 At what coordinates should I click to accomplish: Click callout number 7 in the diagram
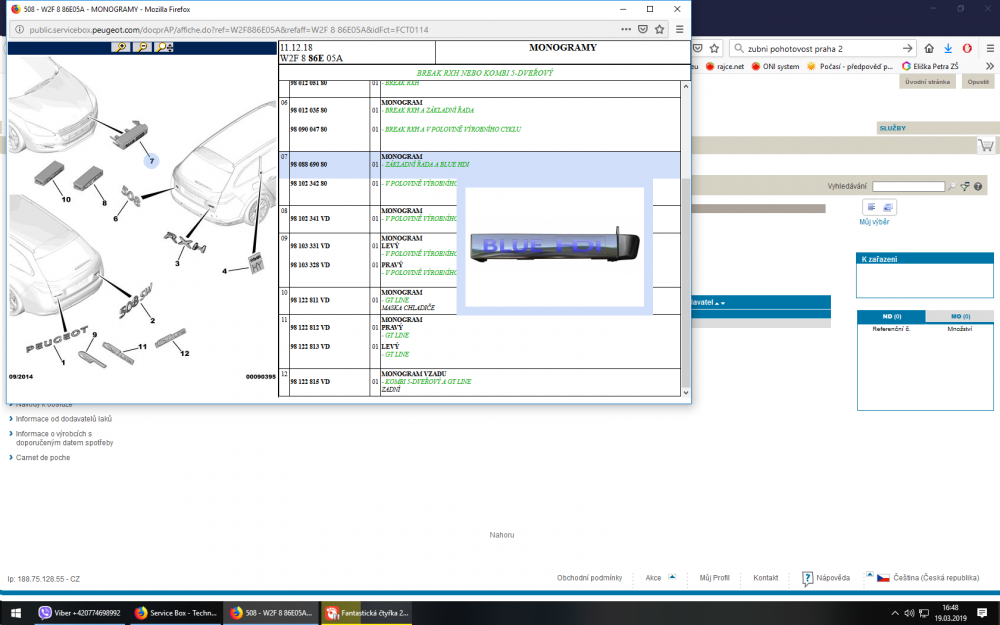[x=152, y=161]
